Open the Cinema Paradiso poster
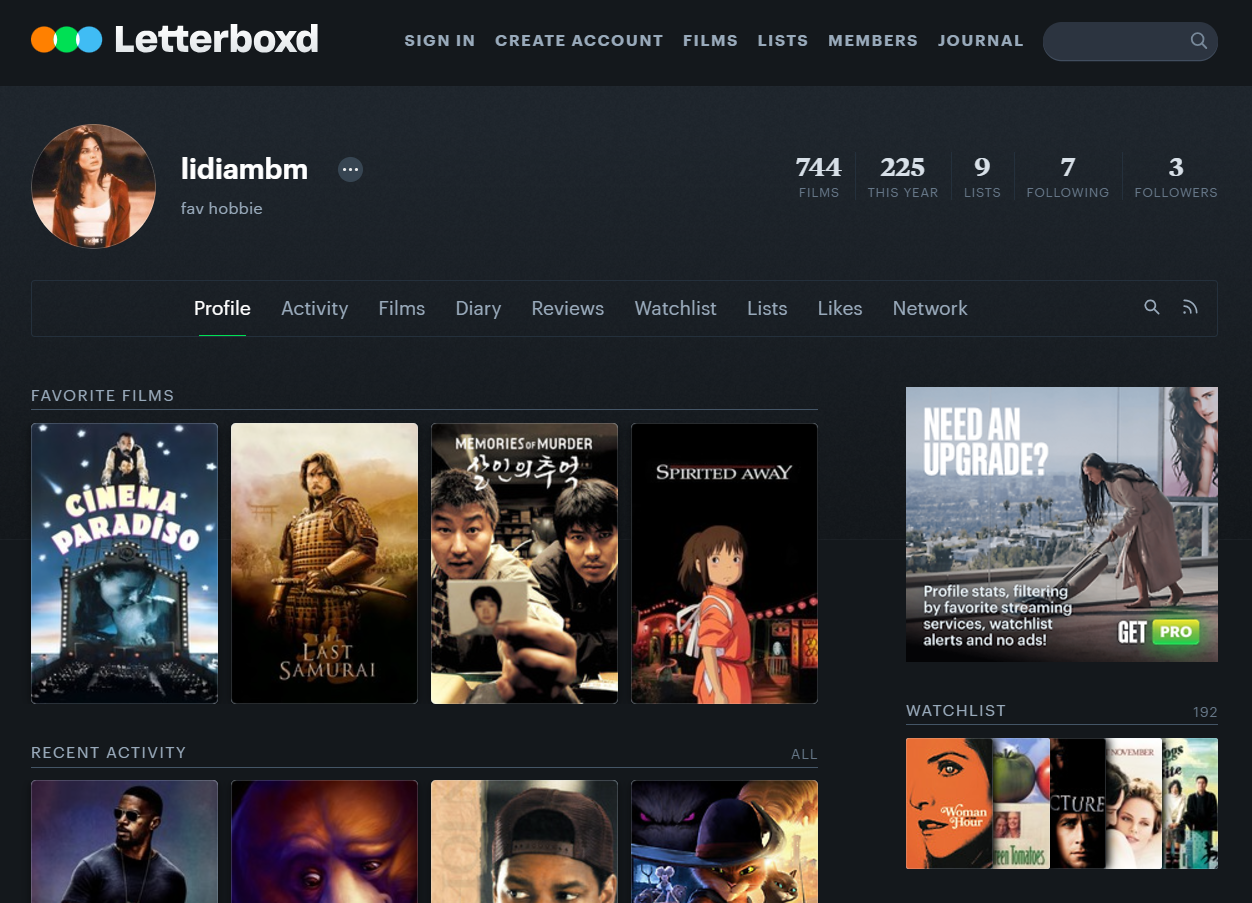Image resolution: width=1252 pixels, height=903 pixels. click(124, 563)
